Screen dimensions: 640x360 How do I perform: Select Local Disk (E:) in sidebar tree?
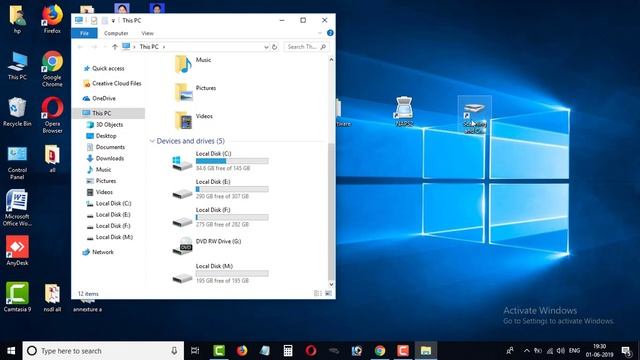click(x=109, y=215)
